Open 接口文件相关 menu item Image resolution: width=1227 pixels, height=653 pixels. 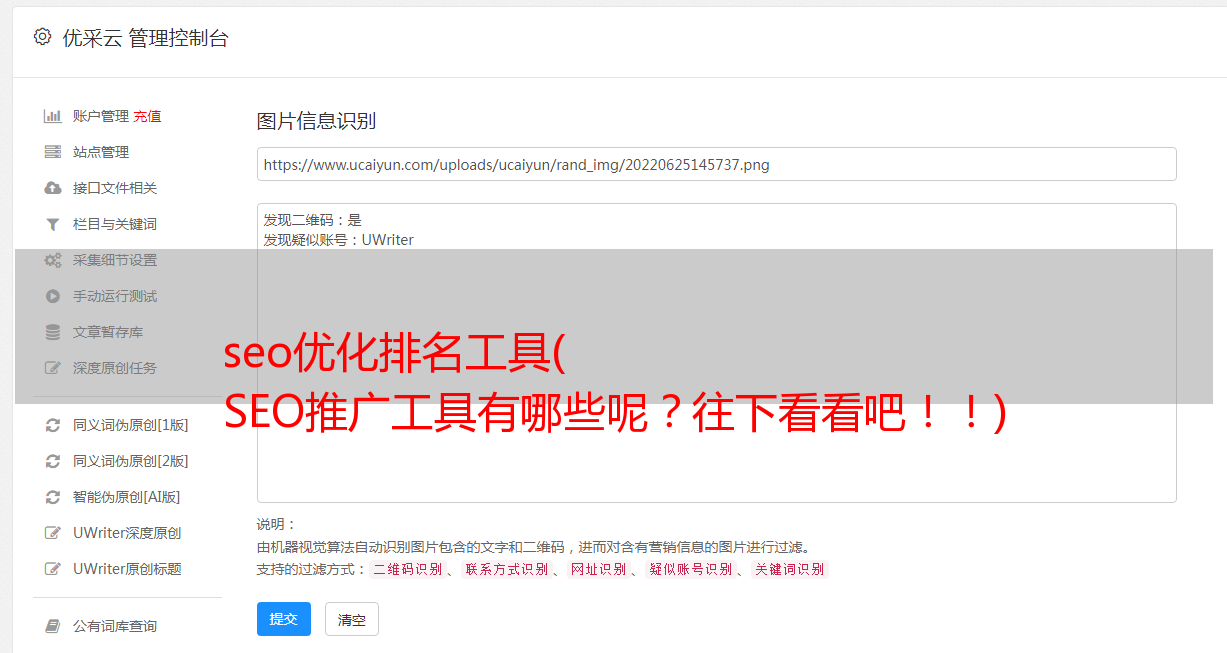click(x=115, y=188)
